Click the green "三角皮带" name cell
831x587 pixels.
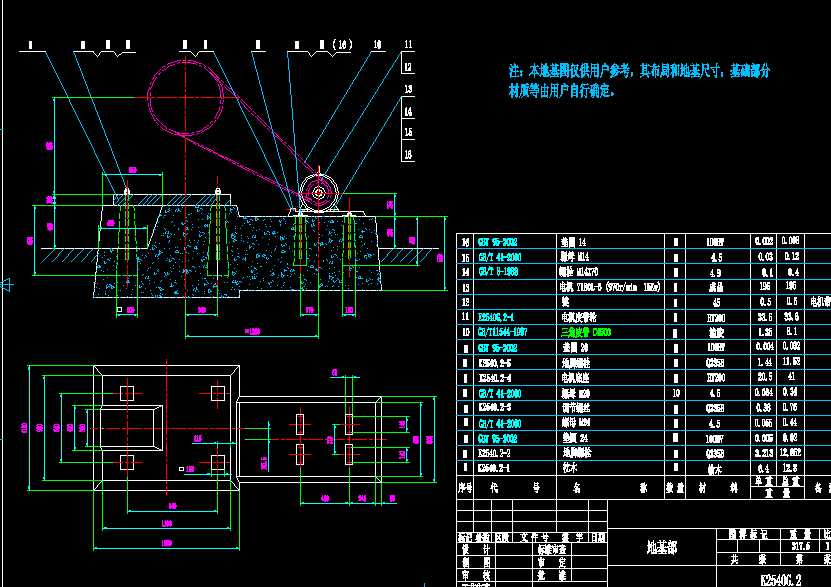pyautogui.click(x=586, y=333)
